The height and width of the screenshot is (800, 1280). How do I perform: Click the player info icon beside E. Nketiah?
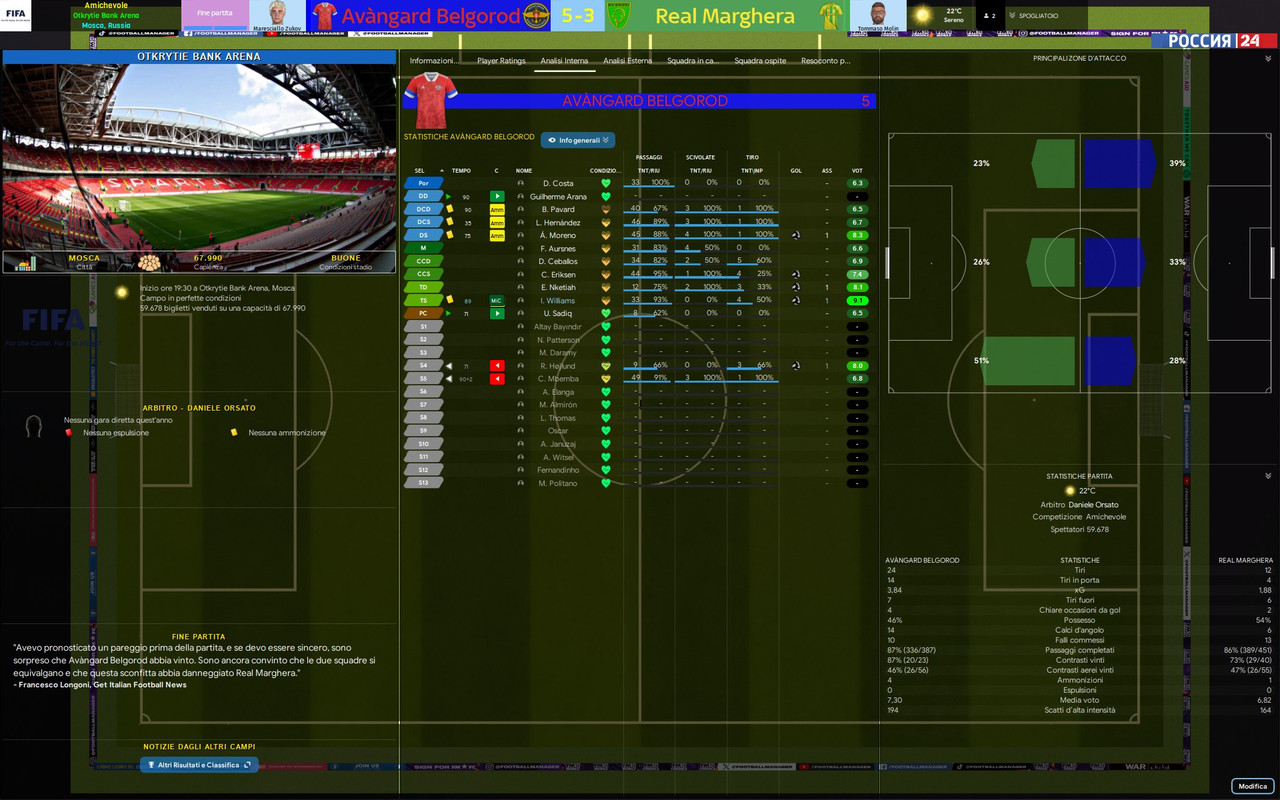[x=520, y=288]
